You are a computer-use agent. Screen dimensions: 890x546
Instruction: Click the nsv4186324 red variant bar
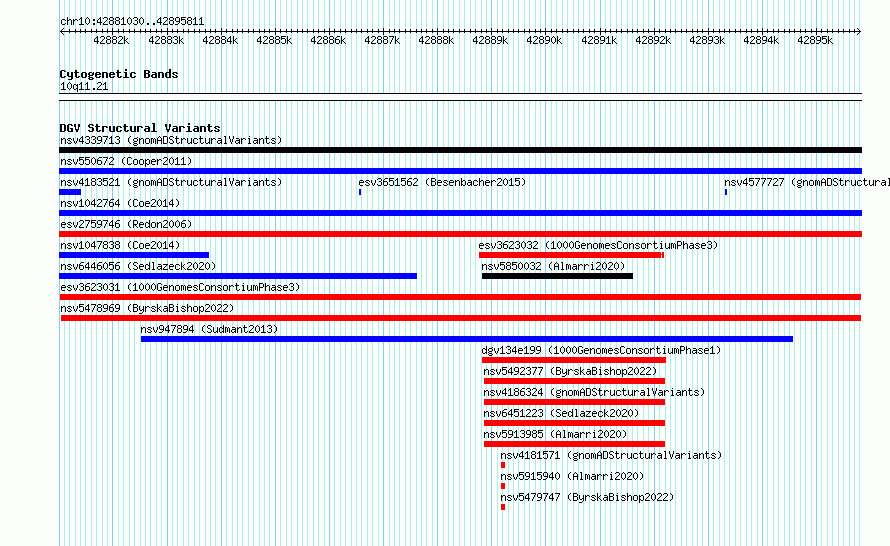pyautogui.click(x=574, y=402)
